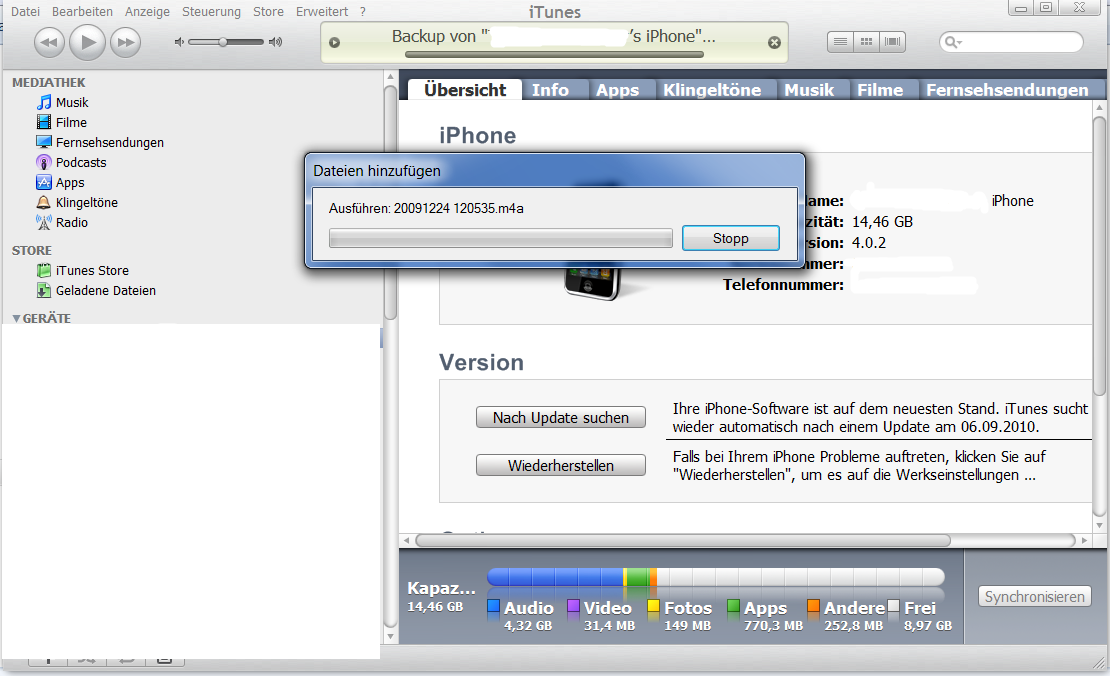Cancel the backup with the X button
This screenshot has width=1110, height=676.
click(x=773, y=42)
